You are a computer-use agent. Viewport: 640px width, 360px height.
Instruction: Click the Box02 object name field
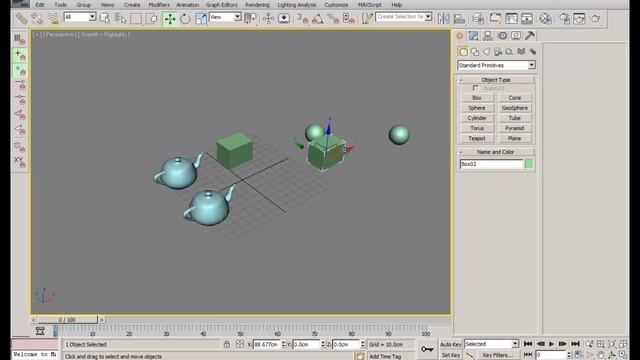pyautogui.click(x=491, y=164)
